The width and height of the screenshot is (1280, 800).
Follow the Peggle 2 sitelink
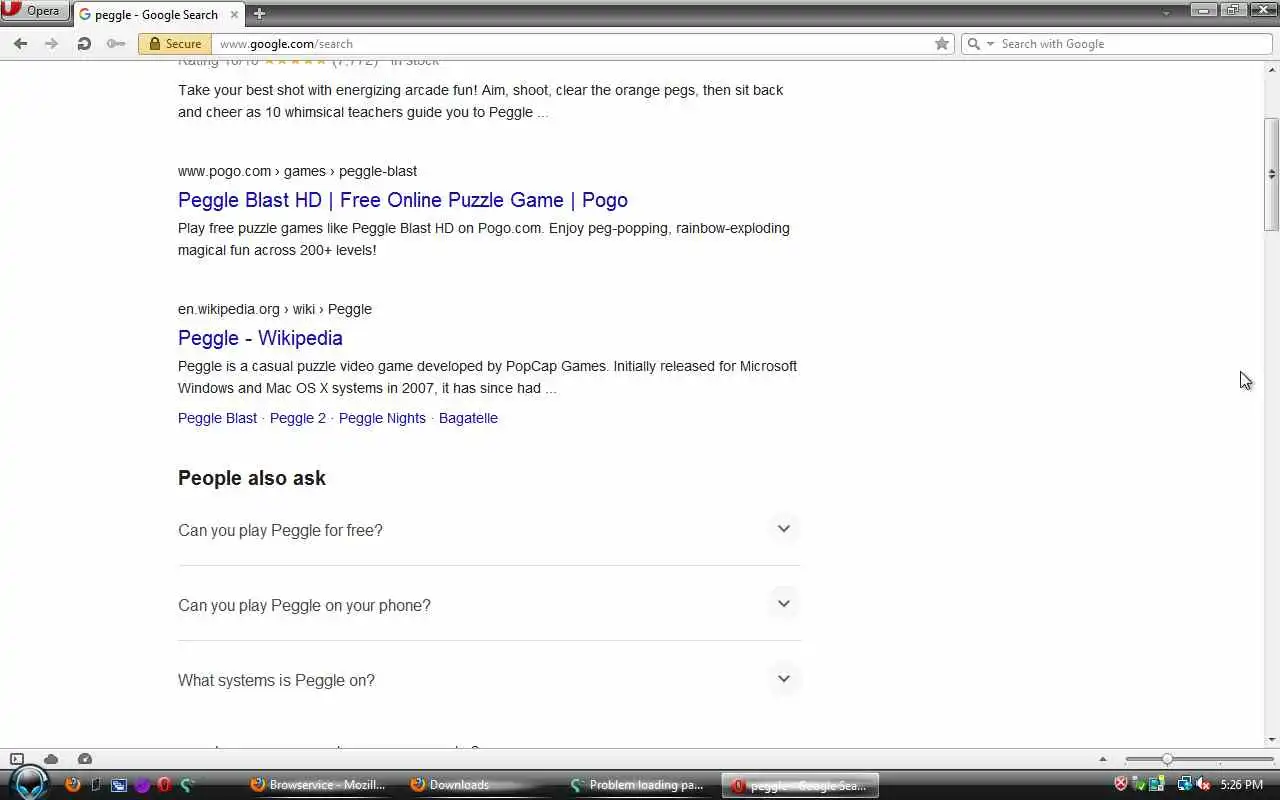pos(298,418)
